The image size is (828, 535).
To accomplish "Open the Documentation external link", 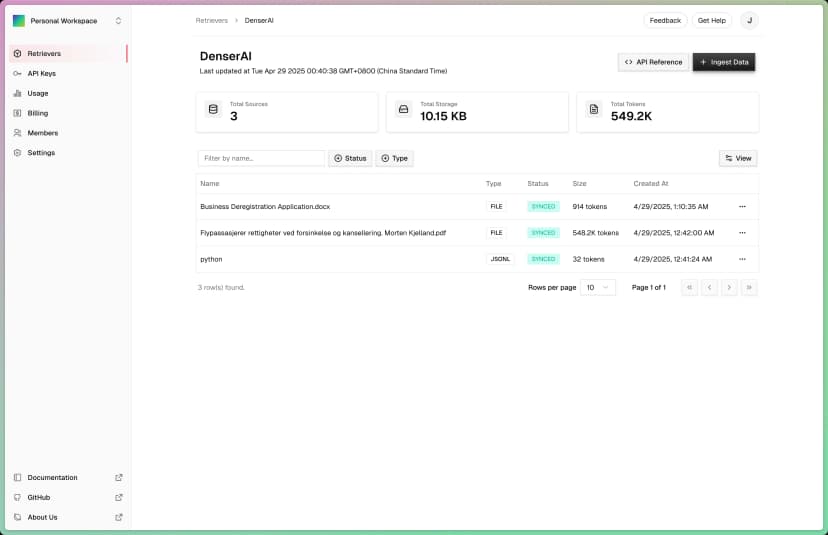I will (52, 477).
